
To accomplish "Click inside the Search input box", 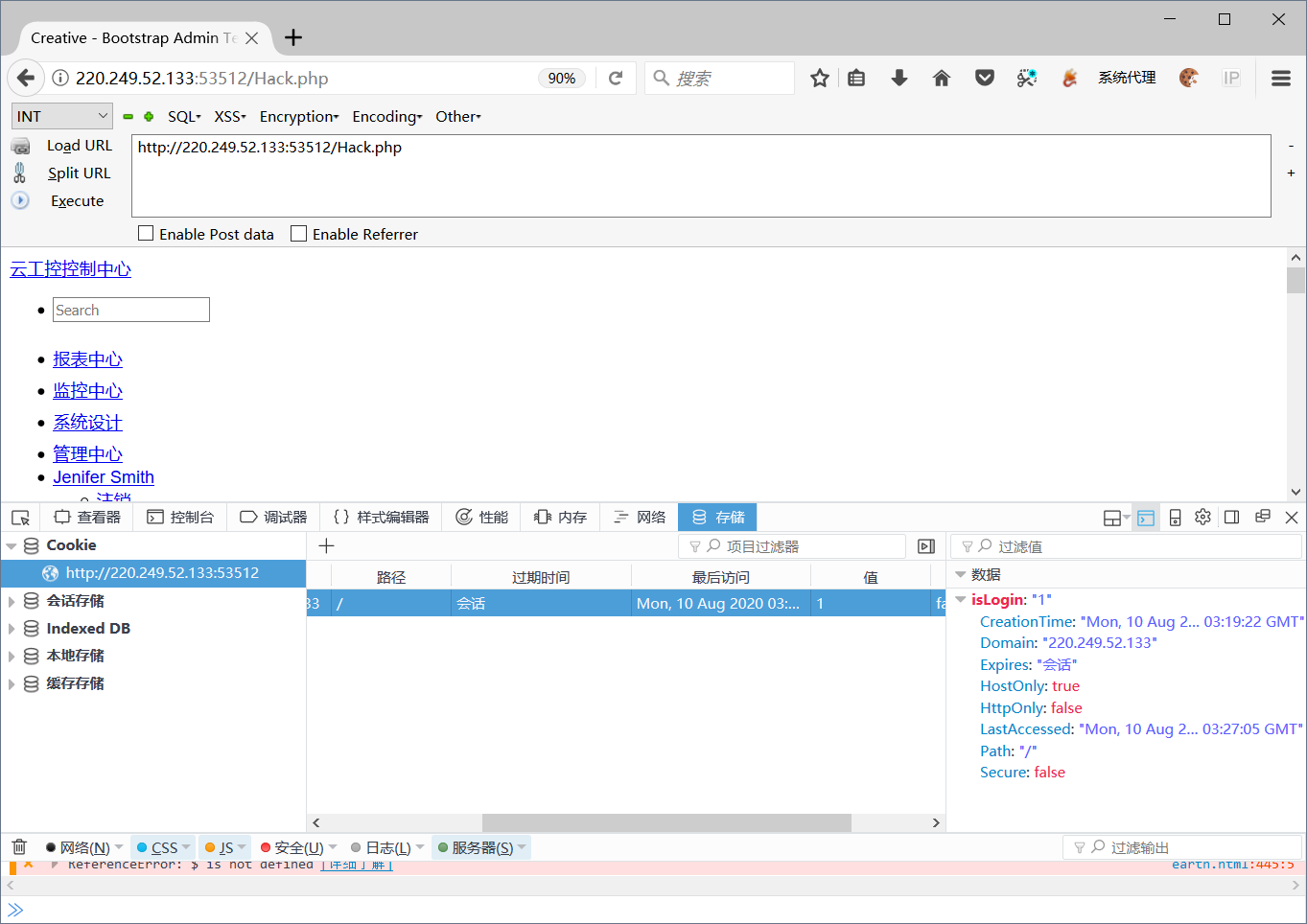I will pos(130,309).
